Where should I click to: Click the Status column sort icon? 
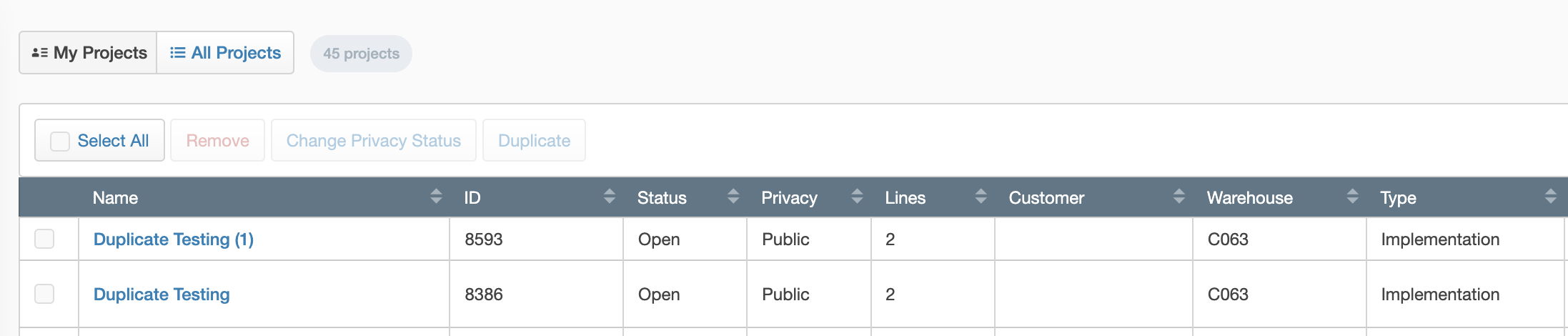[733, 197]
